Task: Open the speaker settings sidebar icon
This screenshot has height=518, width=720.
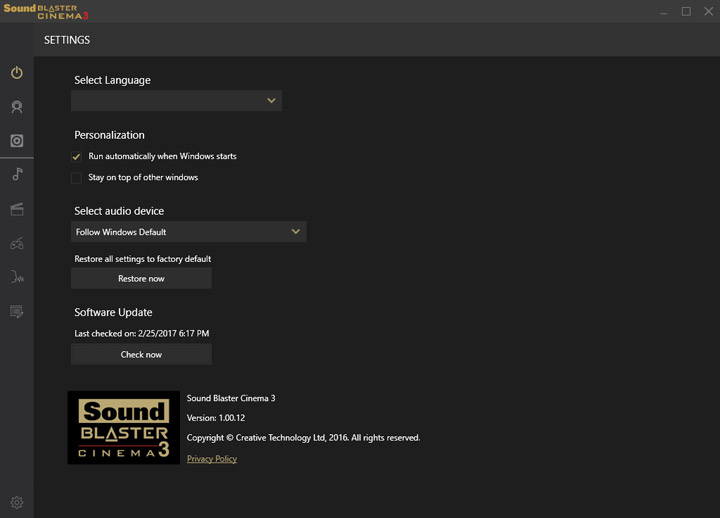Action: (x=17, y=141)
